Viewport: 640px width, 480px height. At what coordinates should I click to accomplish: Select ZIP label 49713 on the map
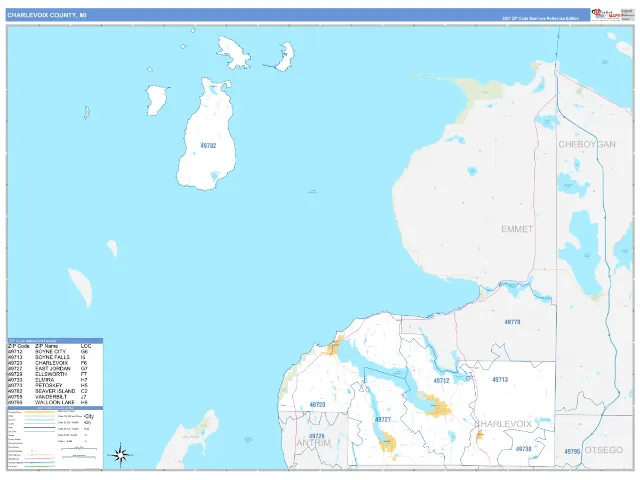click(x=500, y=380)
